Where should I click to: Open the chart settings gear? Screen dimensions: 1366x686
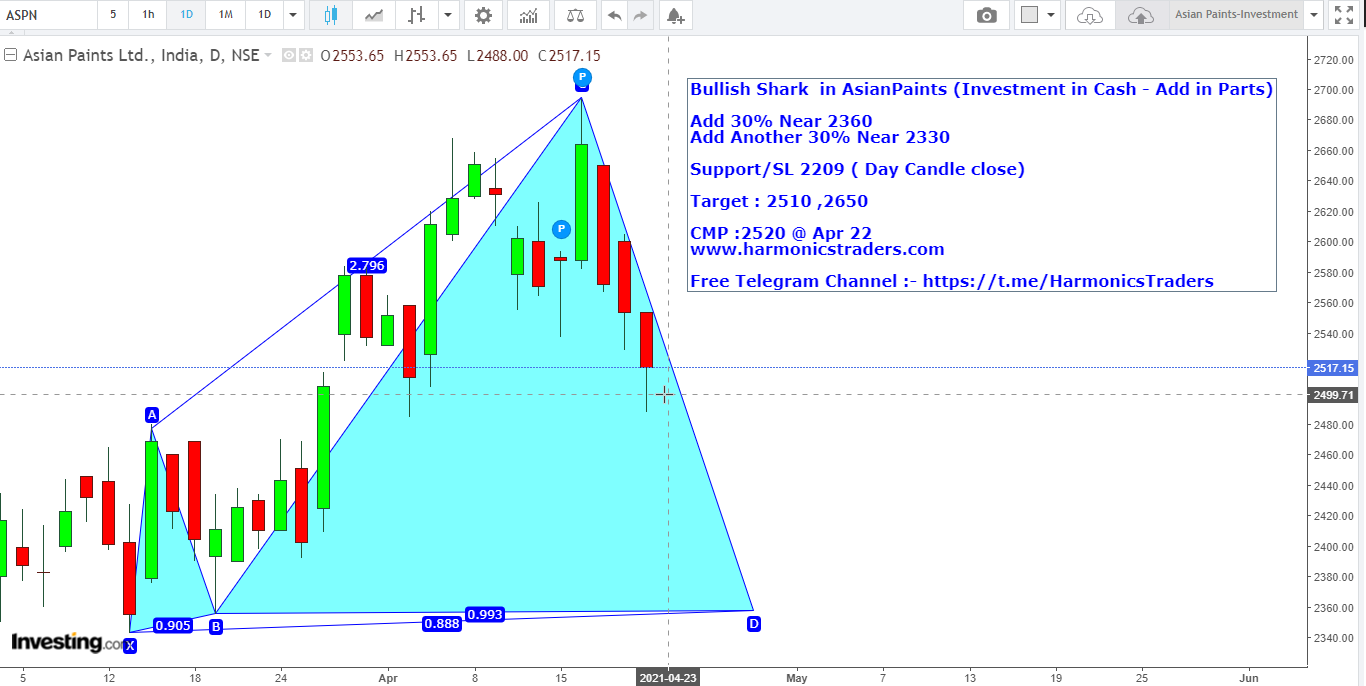coord(481,15)
